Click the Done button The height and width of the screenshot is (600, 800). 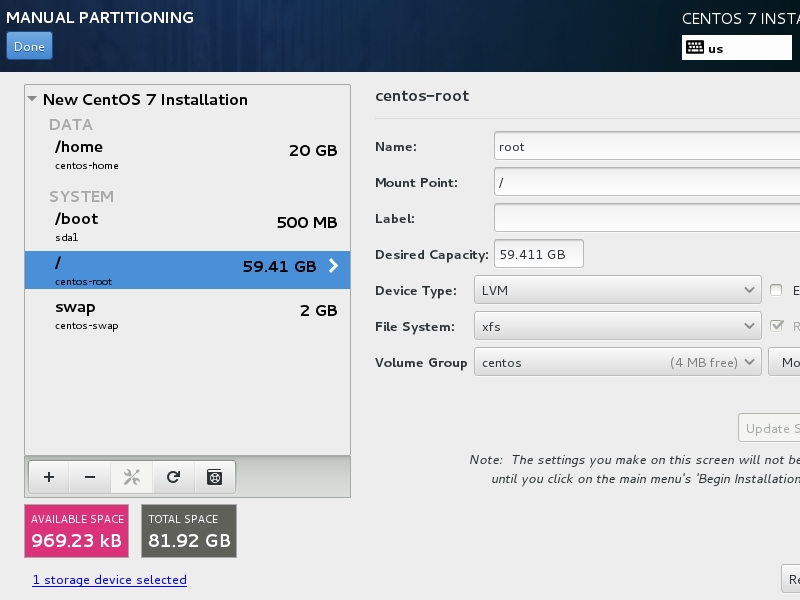tap(29, 46)
